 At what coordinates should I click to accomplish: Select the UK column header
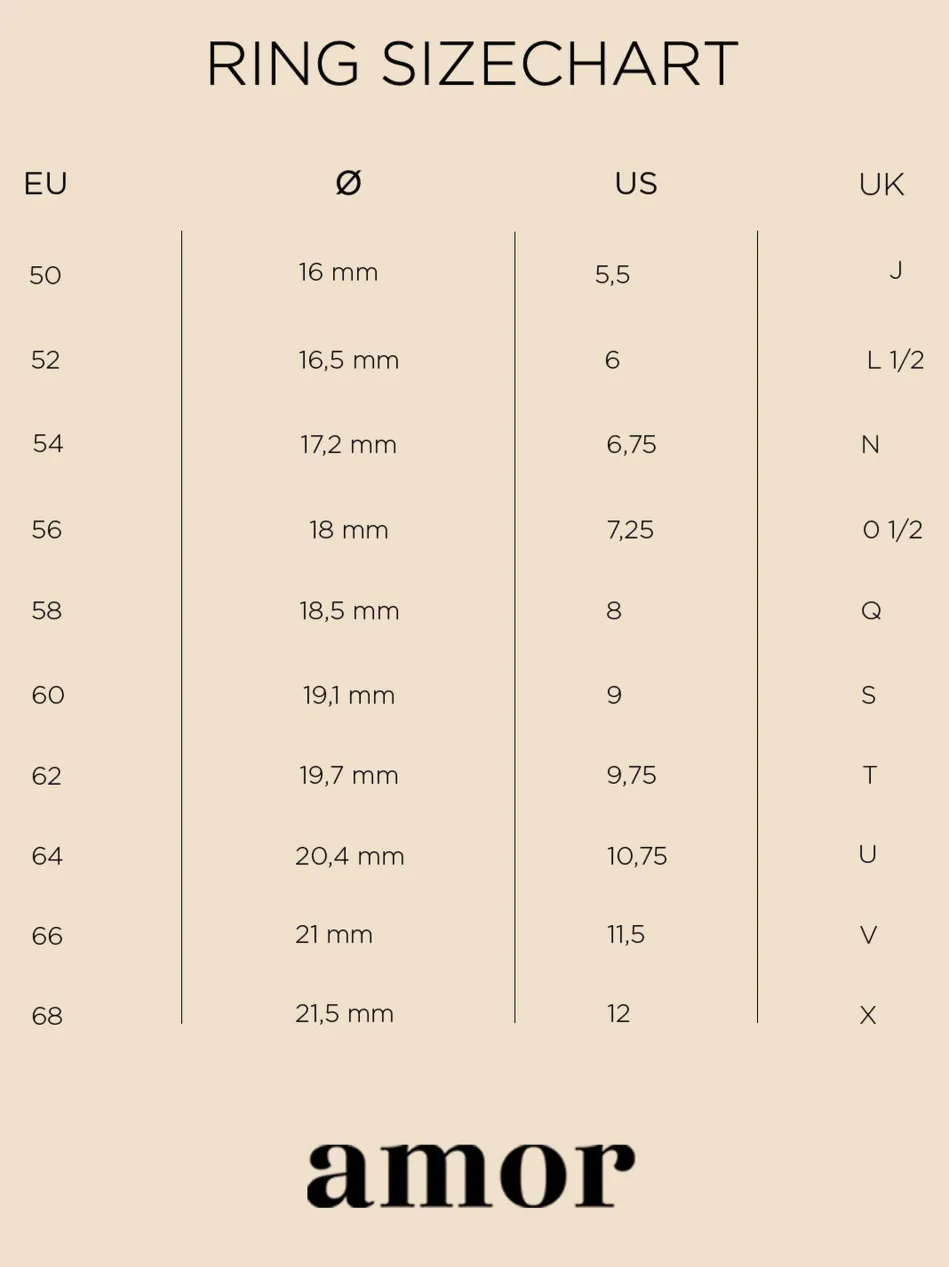881,185
